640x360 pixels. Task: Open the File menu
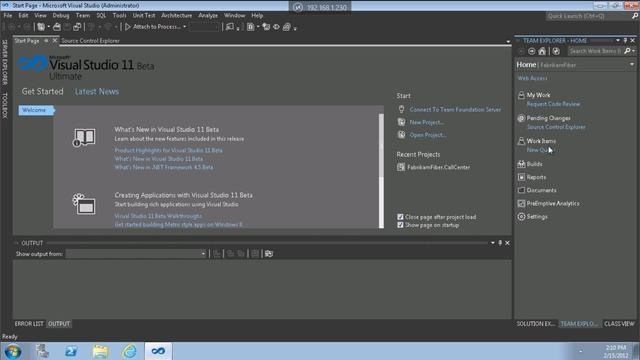click(x=8, y=16)
